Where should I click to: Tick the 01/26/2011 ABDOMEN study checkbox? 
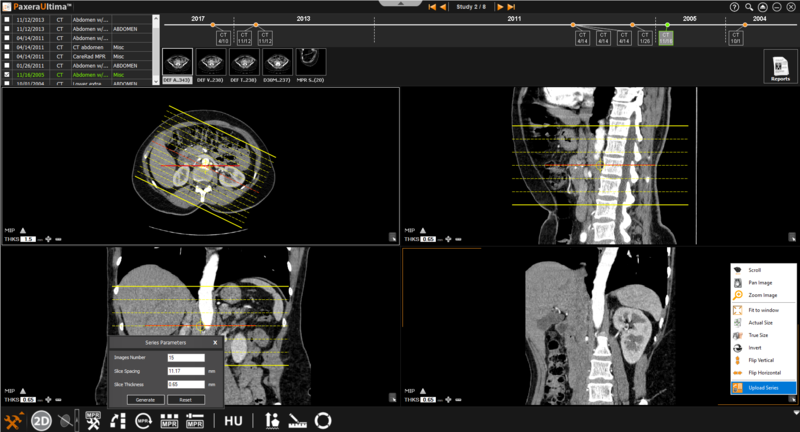pos(8,64)
